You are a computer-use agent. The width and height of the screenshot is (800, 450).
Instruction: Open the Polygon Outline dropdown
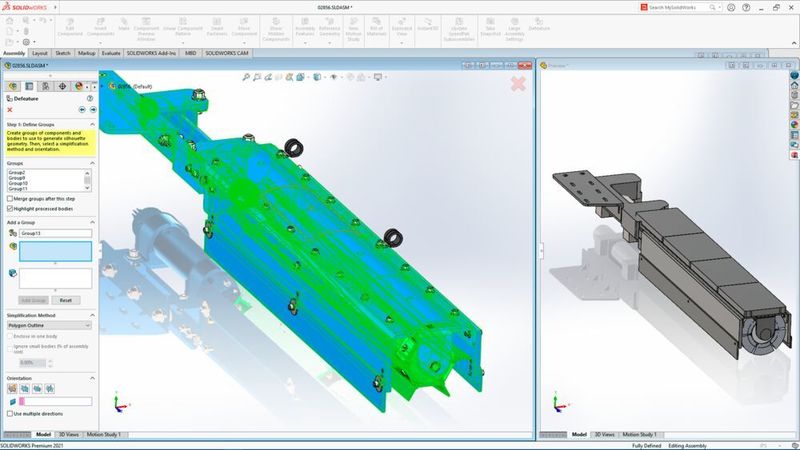tap(49, 326)
